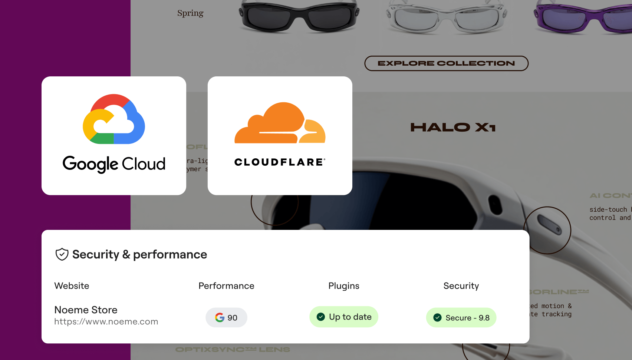Click the Website column header
This screenshot has width=632, height=360.
[72, 286]
